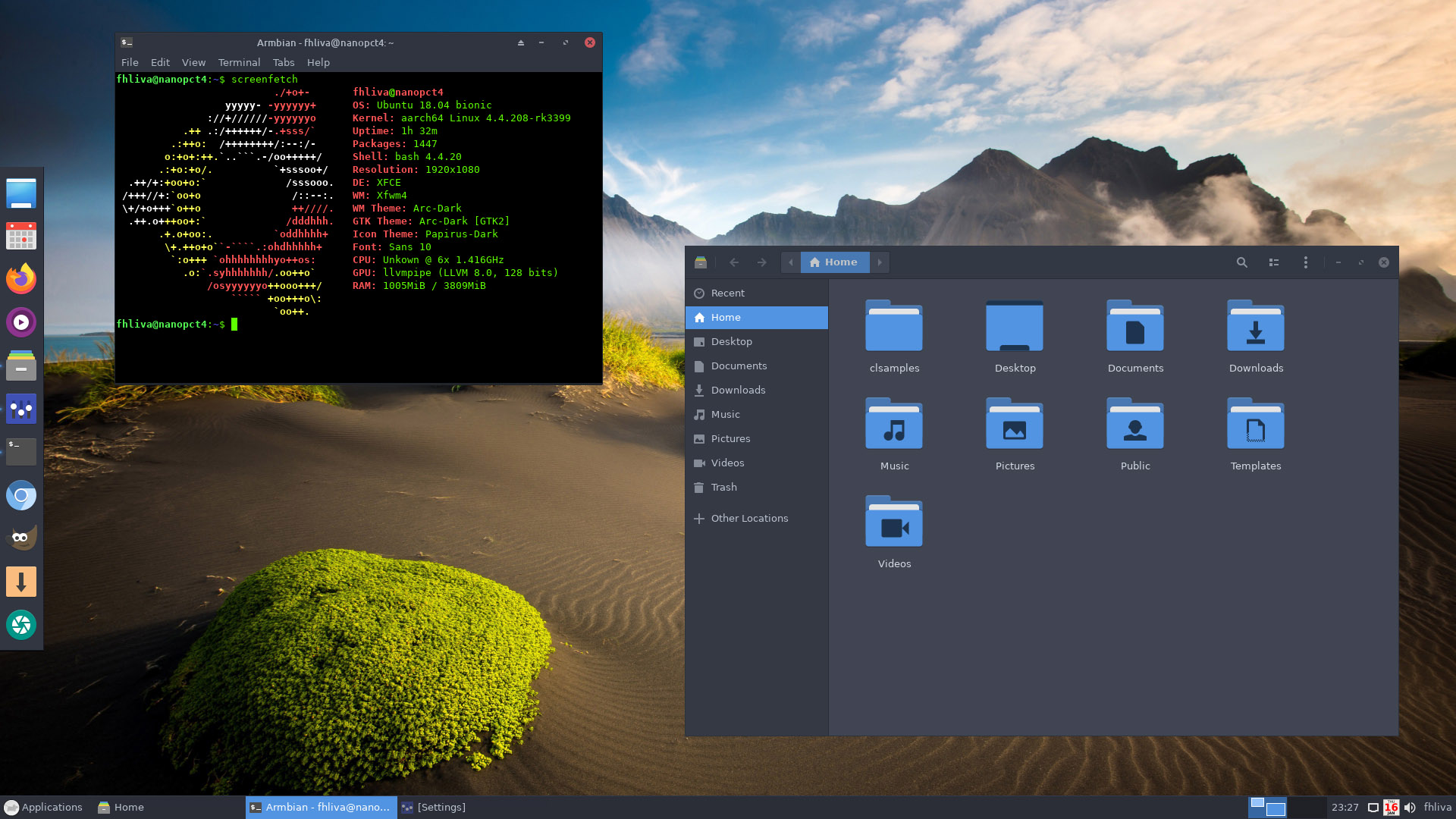The height and width of the screenshot is (819, 1456).
Task: Click the file manager app icon
Action: 701,262
